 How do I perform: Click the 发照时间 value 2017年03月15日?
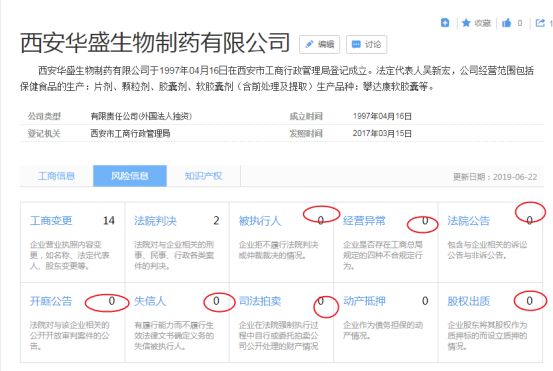382,133
